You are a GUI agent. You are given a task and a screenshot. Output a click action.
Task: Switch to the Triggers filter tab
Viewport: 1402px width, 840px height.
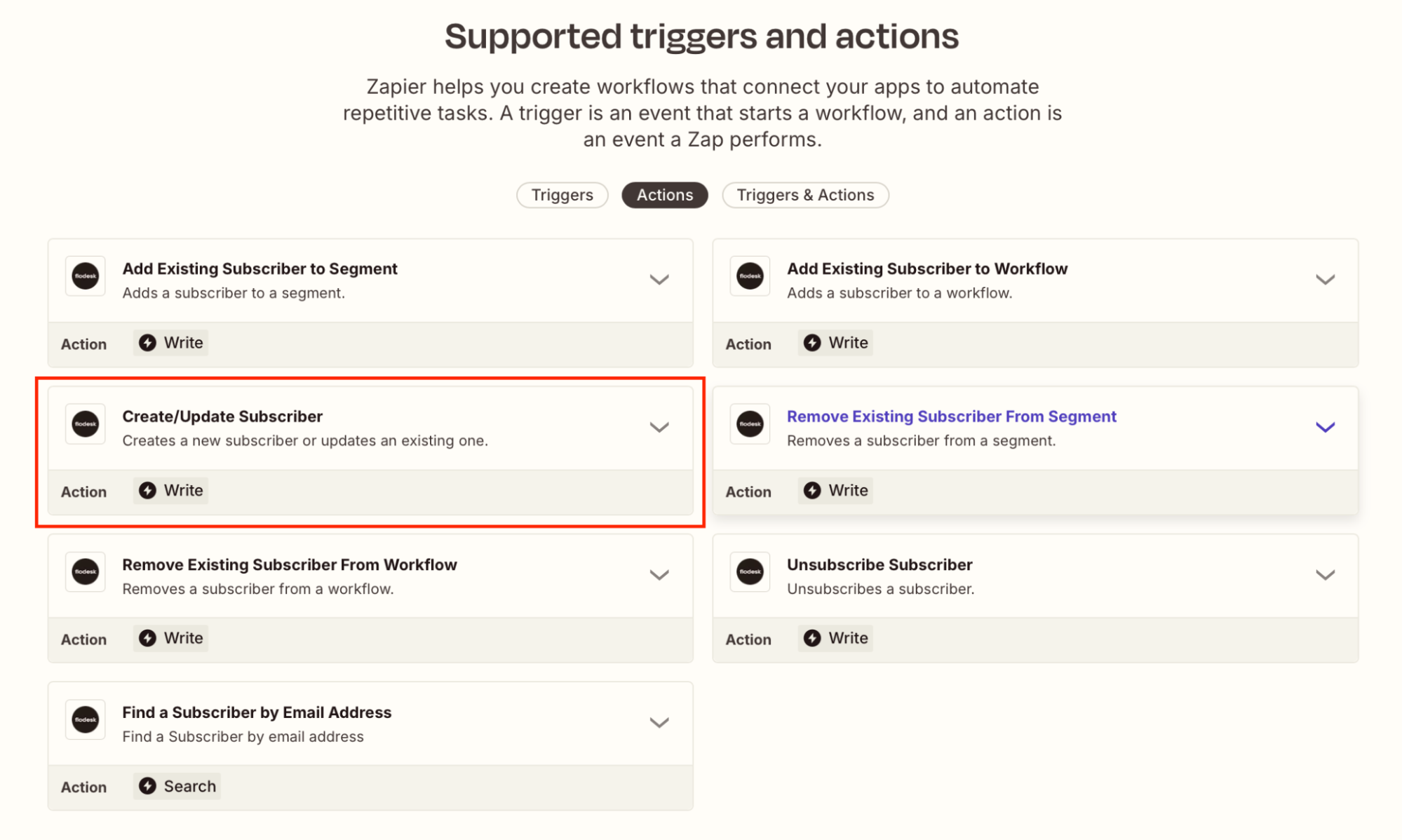[x=562, y=195]
